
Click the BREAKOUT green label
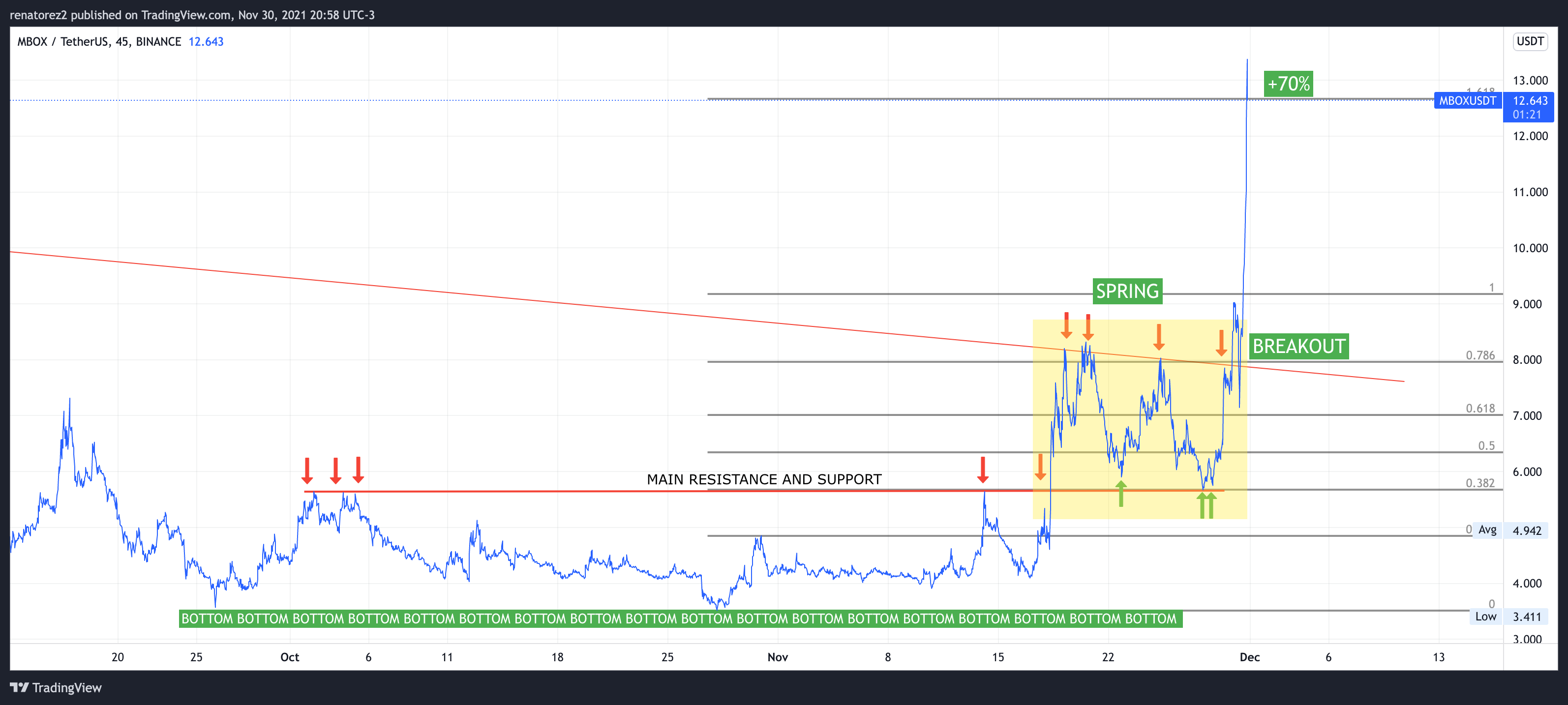click(x=1298, y=346)
